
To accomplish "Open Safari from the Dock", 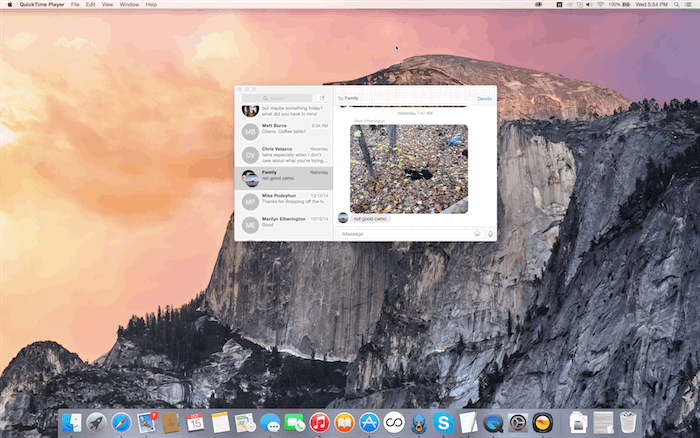I will click(x=121, y=422).
